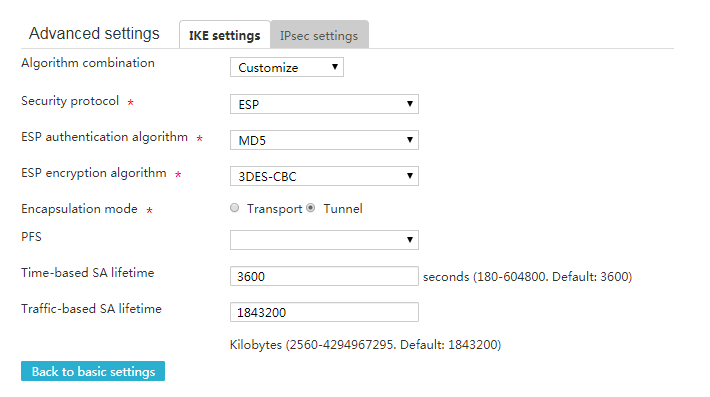Click the arrow icon on the PFS dropdown
The height and width of the screenshot is (397, 710).
tap(410, 239)
